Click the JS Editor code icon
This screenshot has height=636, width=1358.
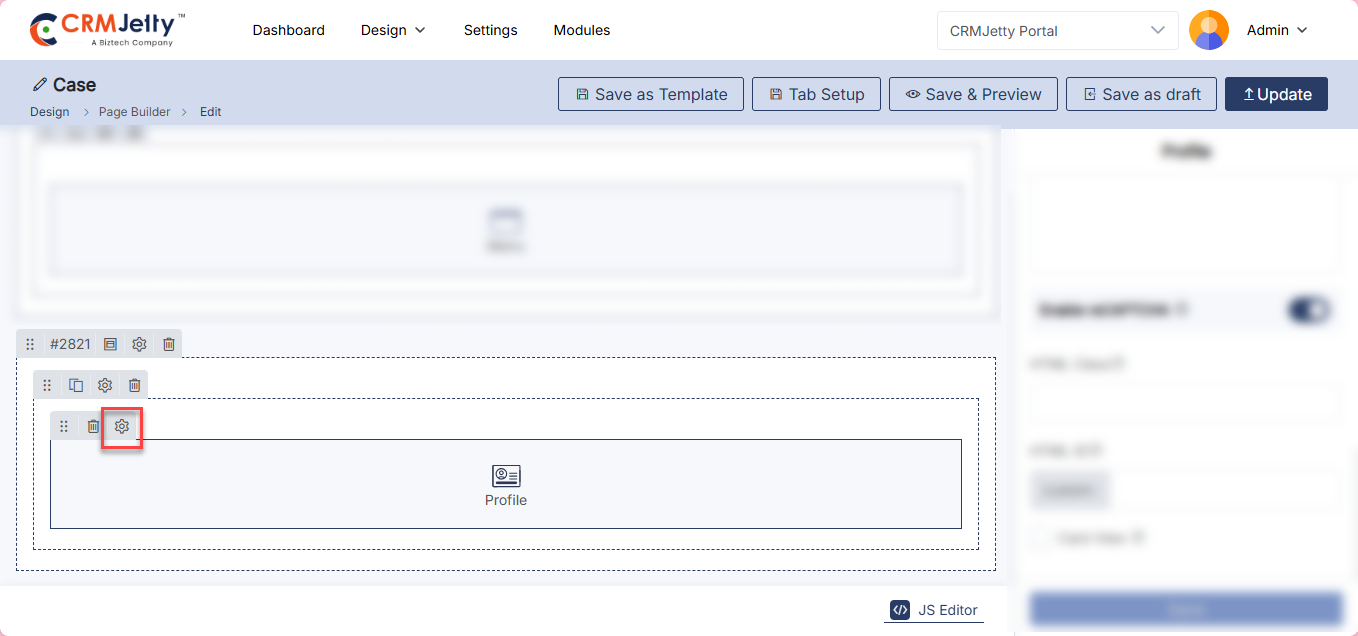(x=900, y=610)
